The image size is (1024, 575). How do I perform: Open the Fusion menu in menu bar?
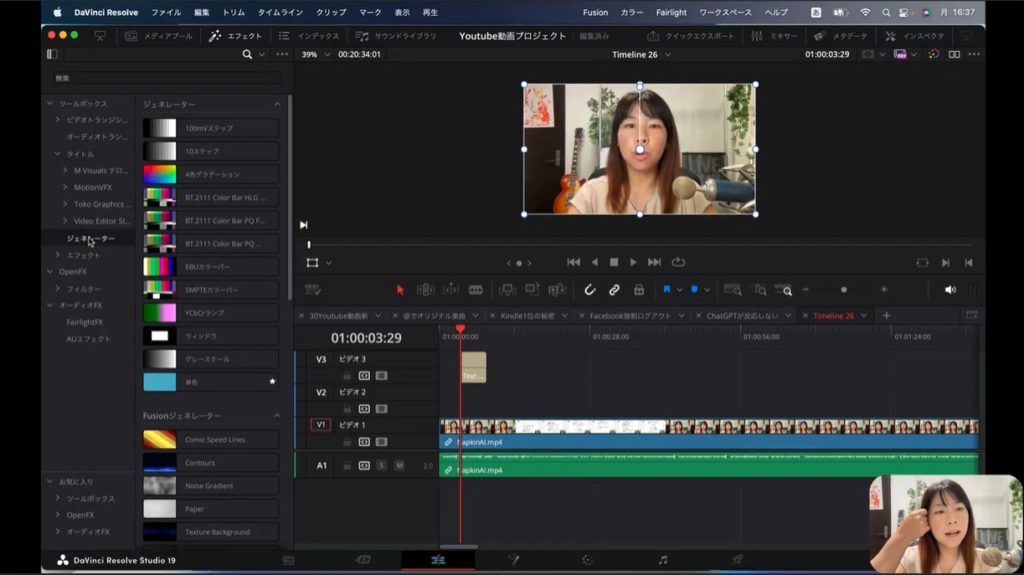coord(595,12)
